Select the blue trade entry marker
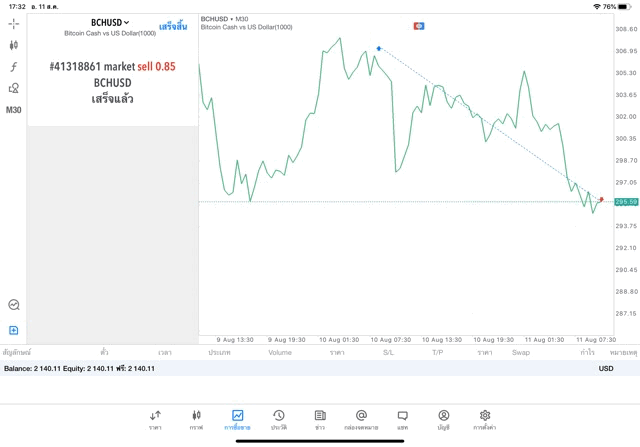 coord(379,49)
